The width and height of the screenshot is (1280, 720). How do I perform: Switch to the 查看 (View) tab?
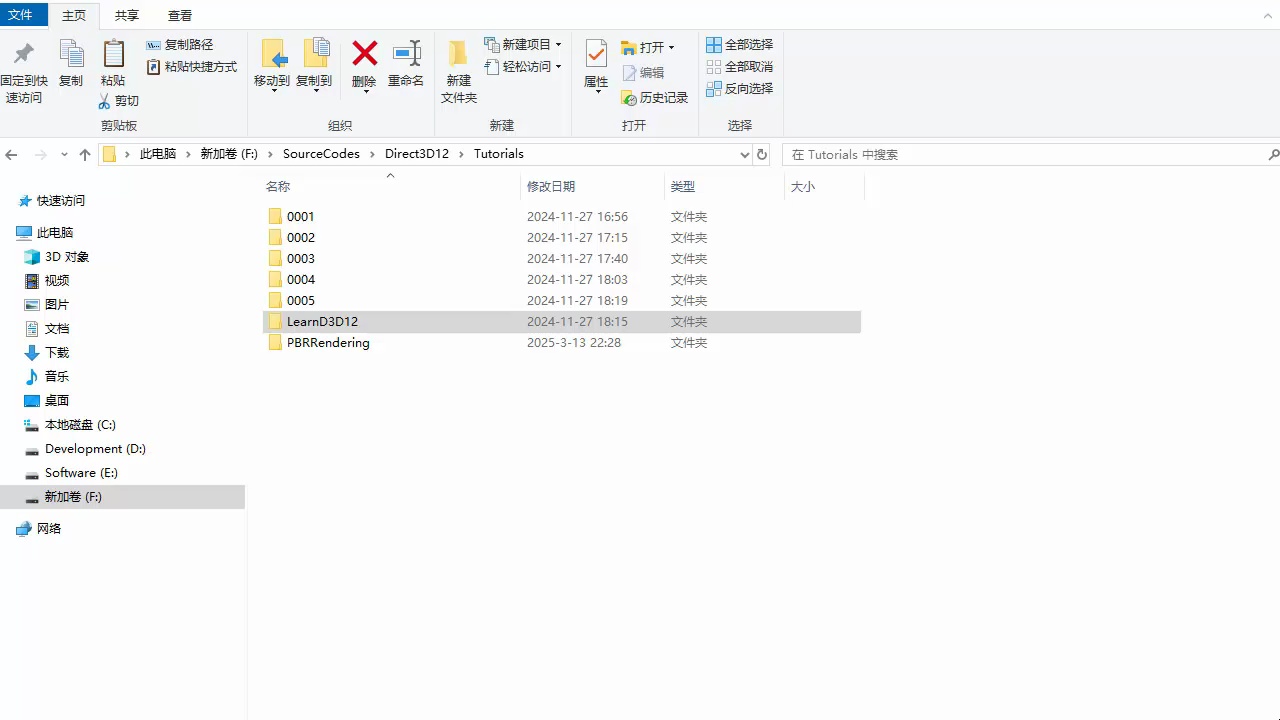pyautogui.click(x=179, y=15)
